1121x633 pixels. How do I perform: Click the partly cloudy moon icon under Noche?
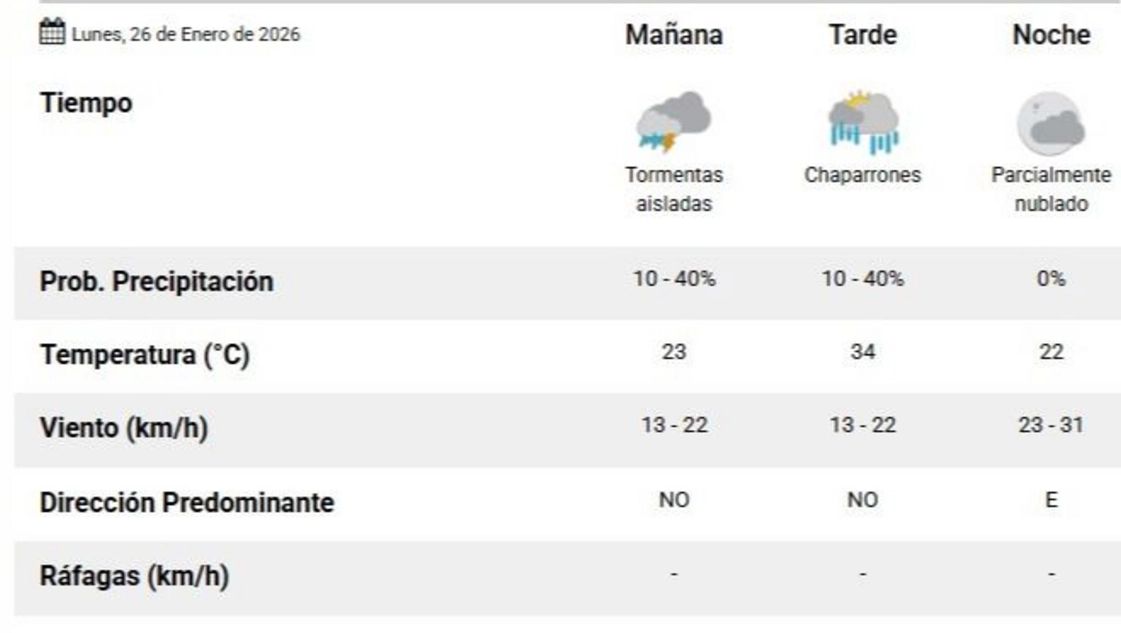(x=1051, y=123)
